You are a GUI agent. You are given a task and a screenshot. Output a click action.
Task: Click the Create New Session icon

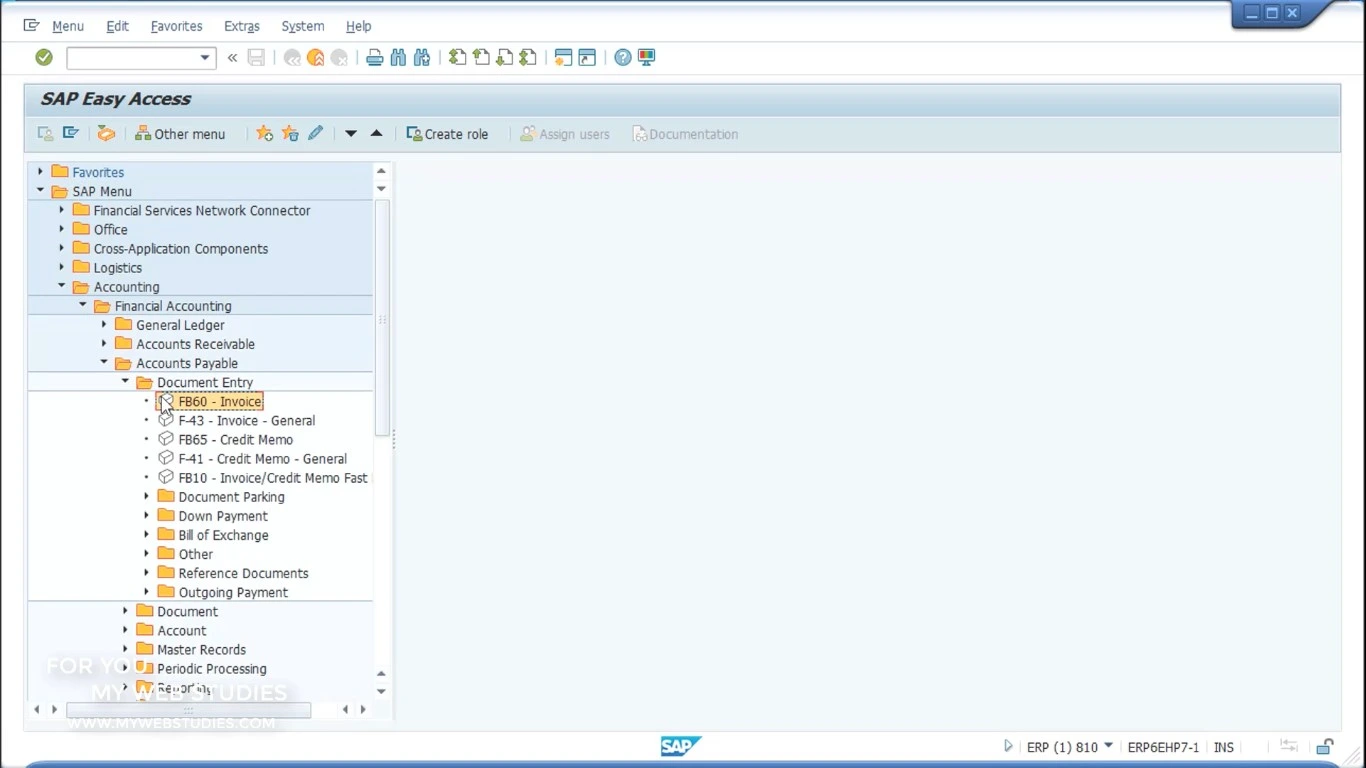pyautogui.click(x=563, y=58)
